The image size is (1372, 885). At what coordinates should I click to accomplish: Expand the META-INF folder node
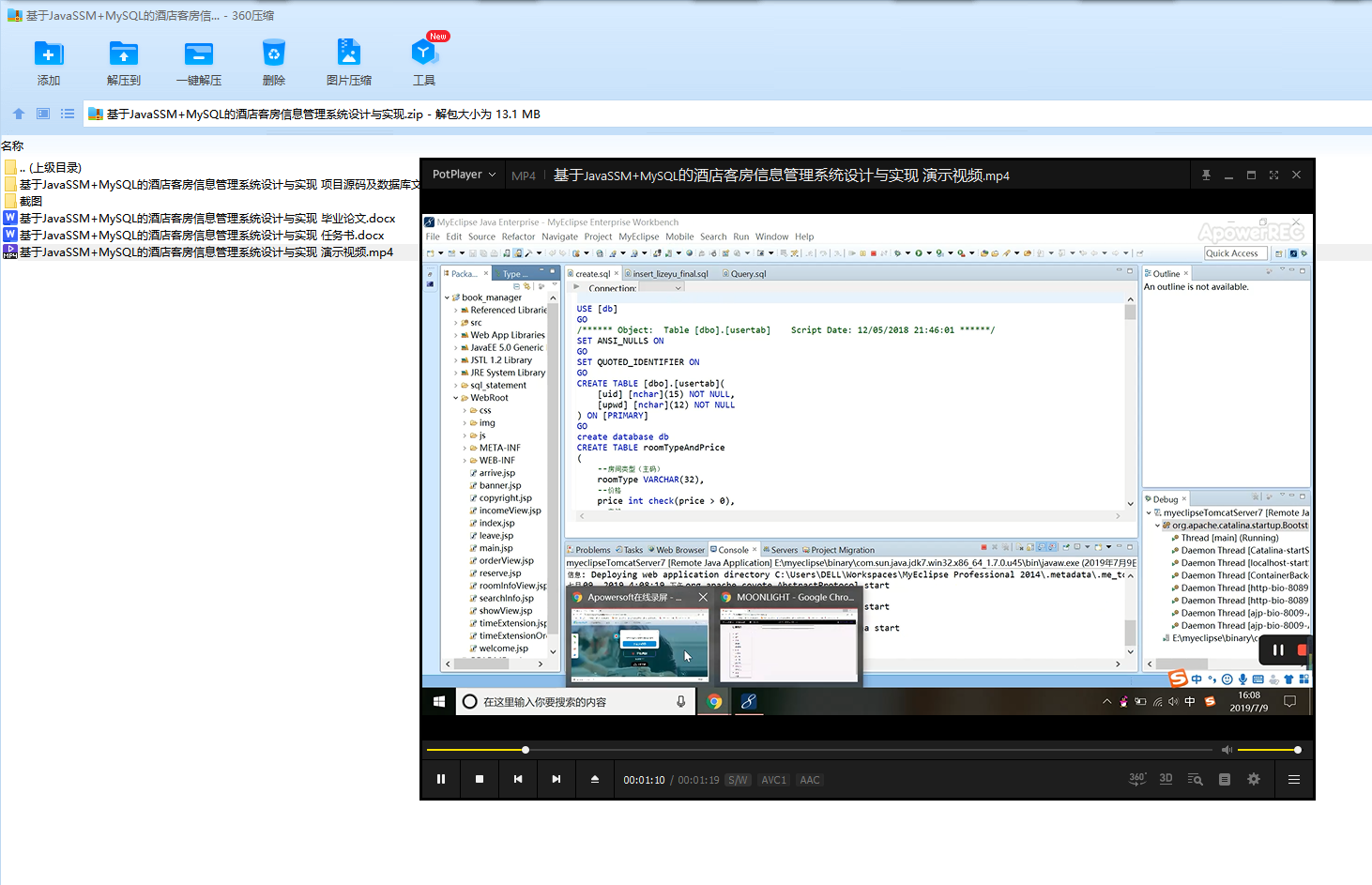tap(465, 448)
